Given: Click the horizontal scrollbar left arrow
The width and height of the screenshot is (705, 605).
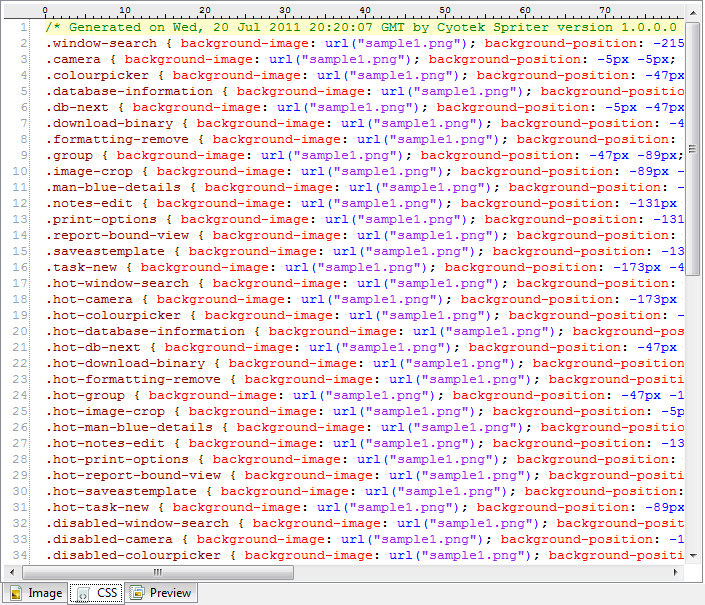Looking at the screenshot, I should click(x=12, y=572).
